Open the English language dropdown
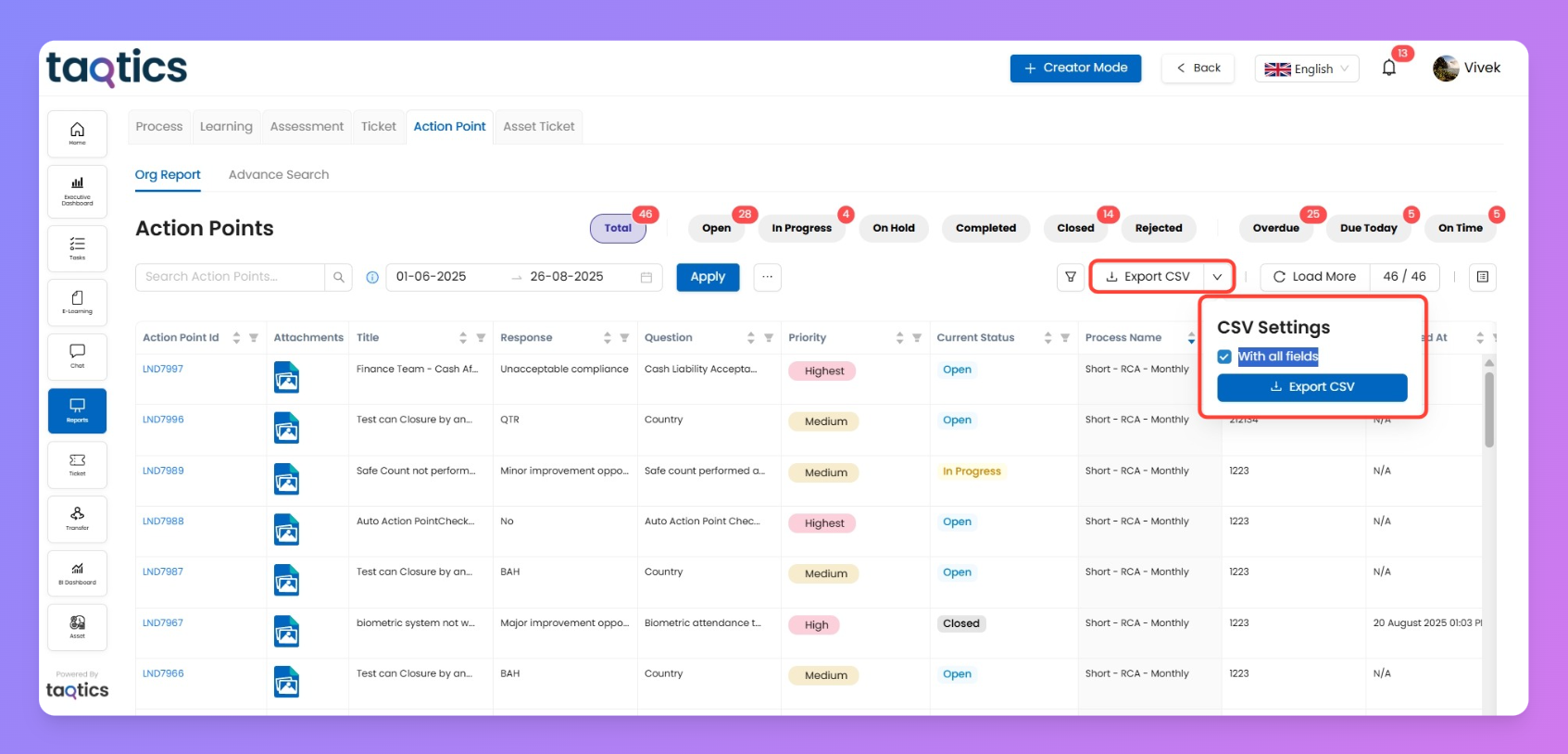This screenshot has height=754, width=1568. [x=1307, y=69]
